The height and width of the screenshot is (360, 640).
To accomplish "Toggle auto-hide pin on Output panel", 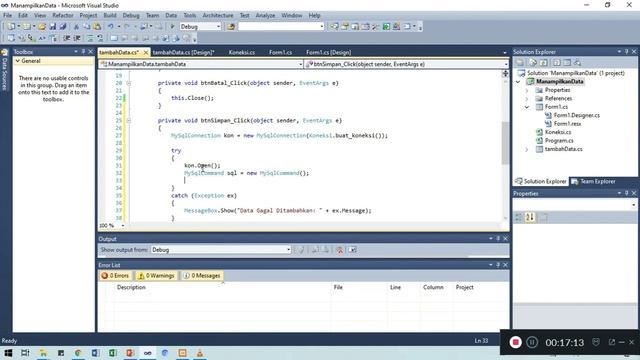I will point(498,239).
